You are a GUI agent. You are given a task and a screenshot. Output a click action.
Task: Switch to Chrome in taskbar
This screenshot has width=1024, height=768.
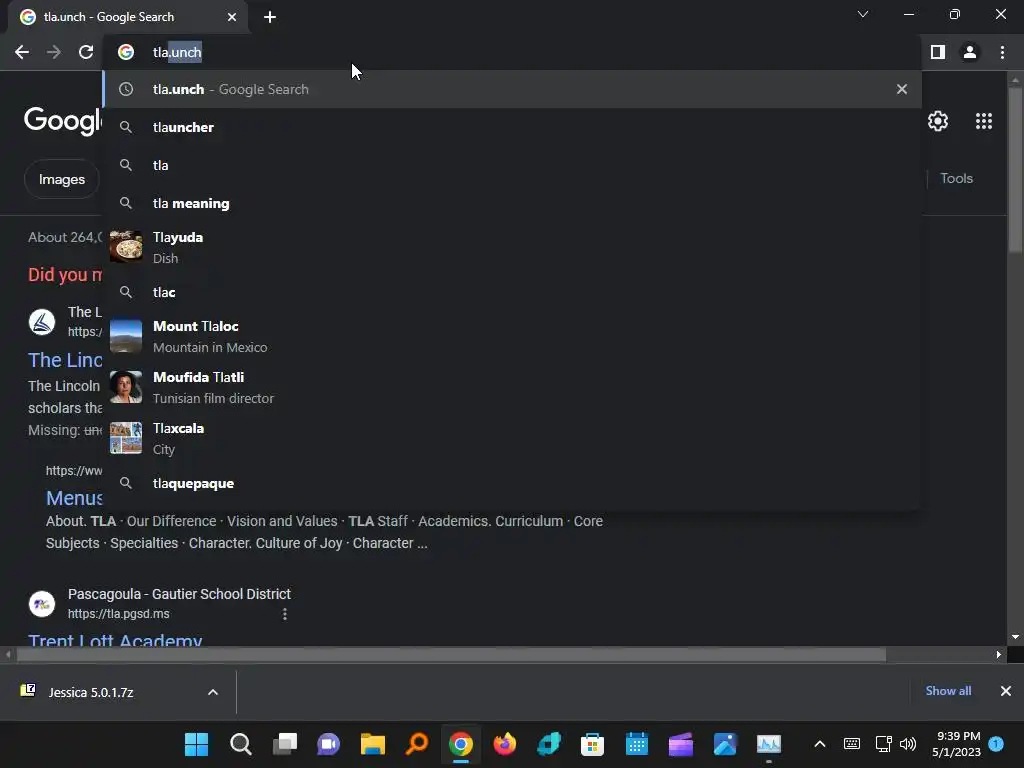pyautogui.click(x=461, y=744)
